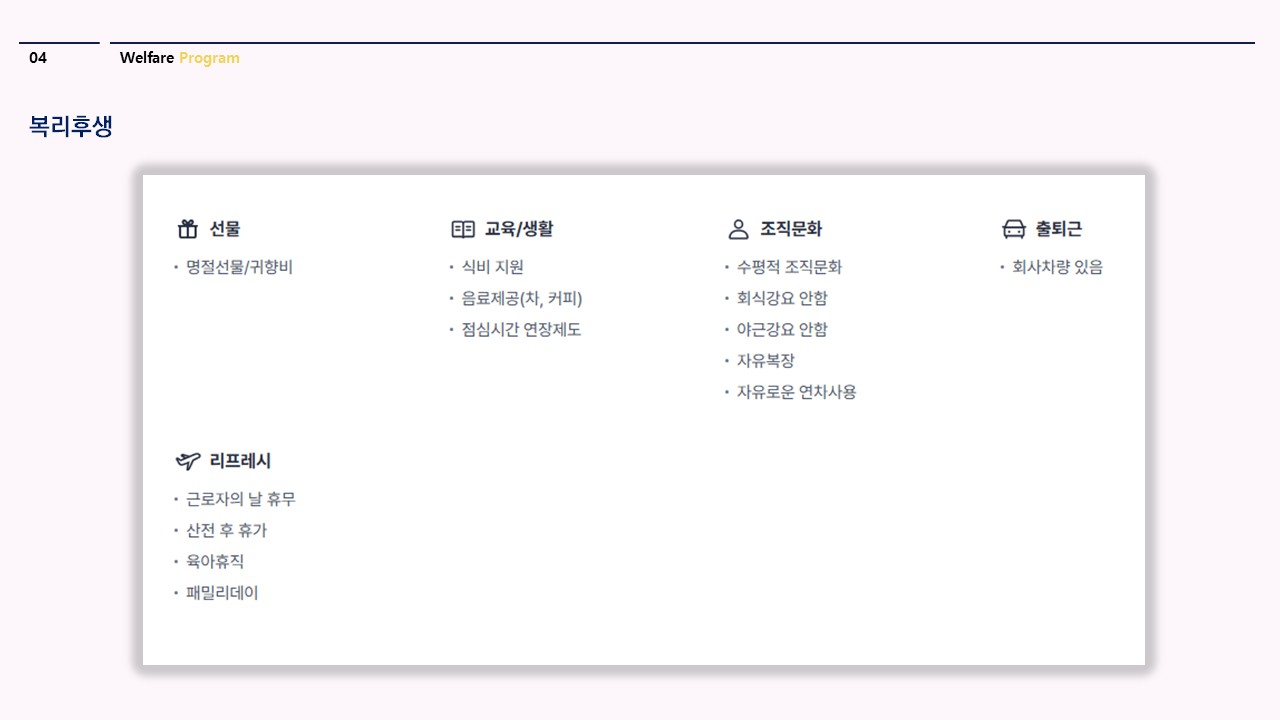Viewport: 1280px width, 720px height.
Task: Click the 복리후생 page title
Action: coord(71,127)
